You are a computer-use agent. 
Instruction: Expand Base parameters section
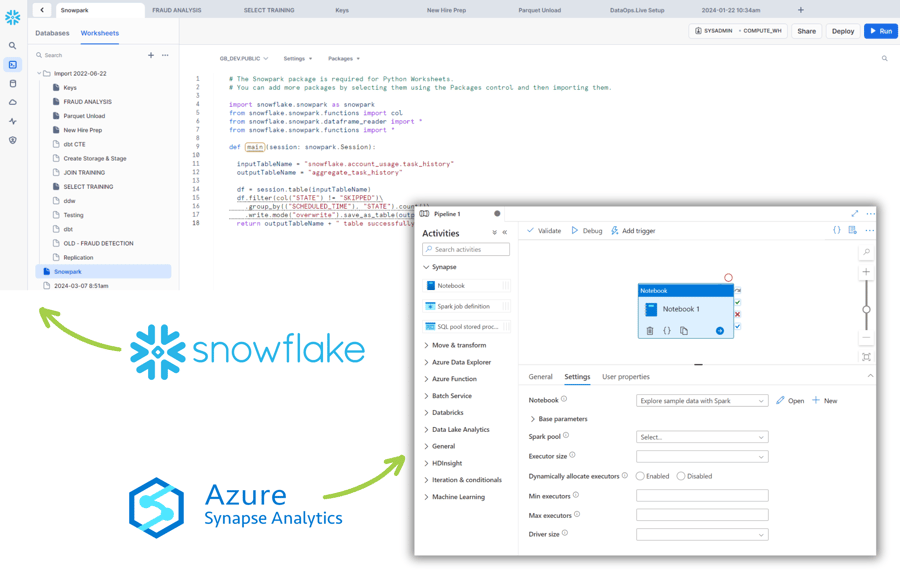533,419
